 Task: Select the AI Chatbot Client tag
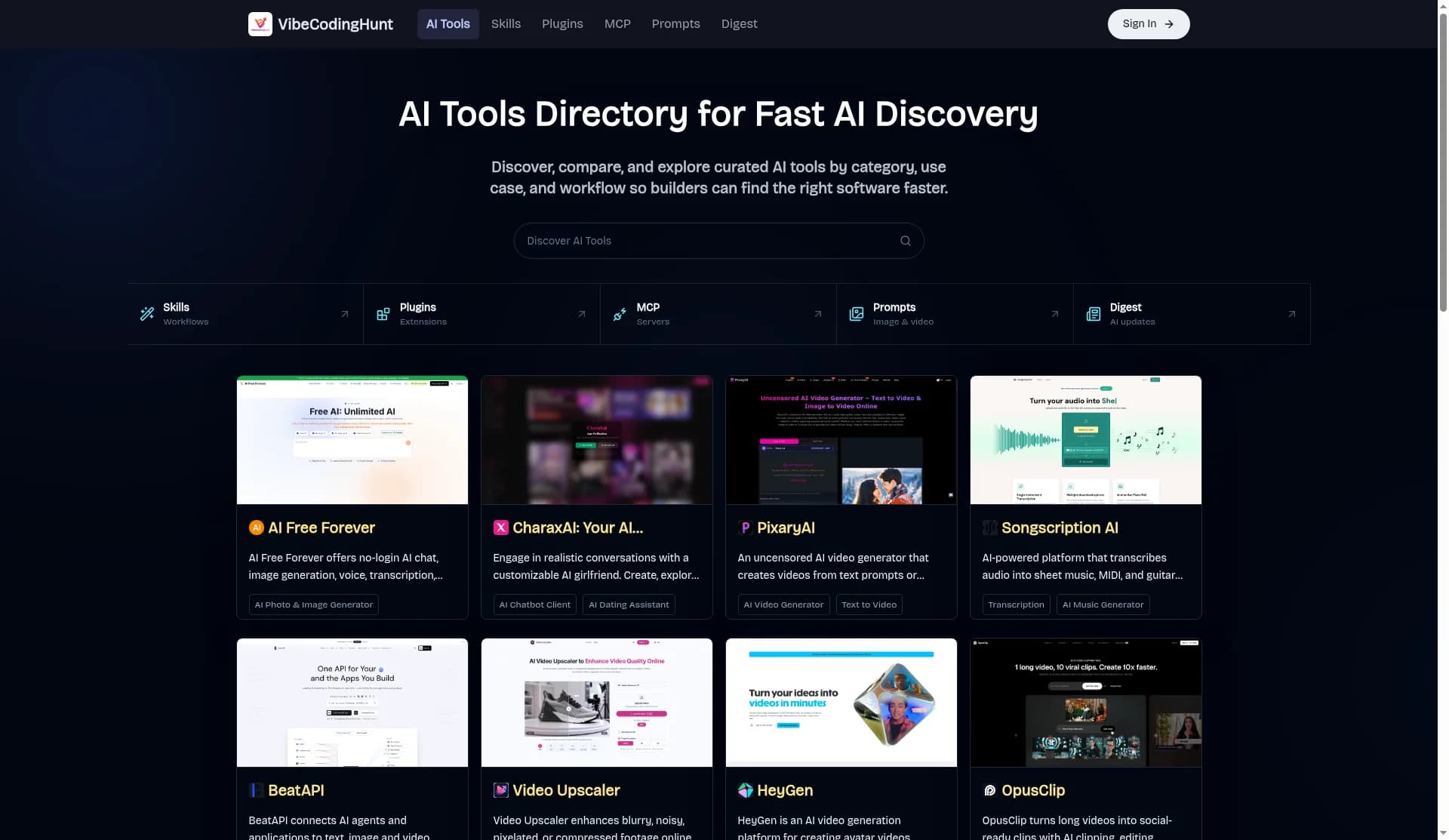coord(534,605)
